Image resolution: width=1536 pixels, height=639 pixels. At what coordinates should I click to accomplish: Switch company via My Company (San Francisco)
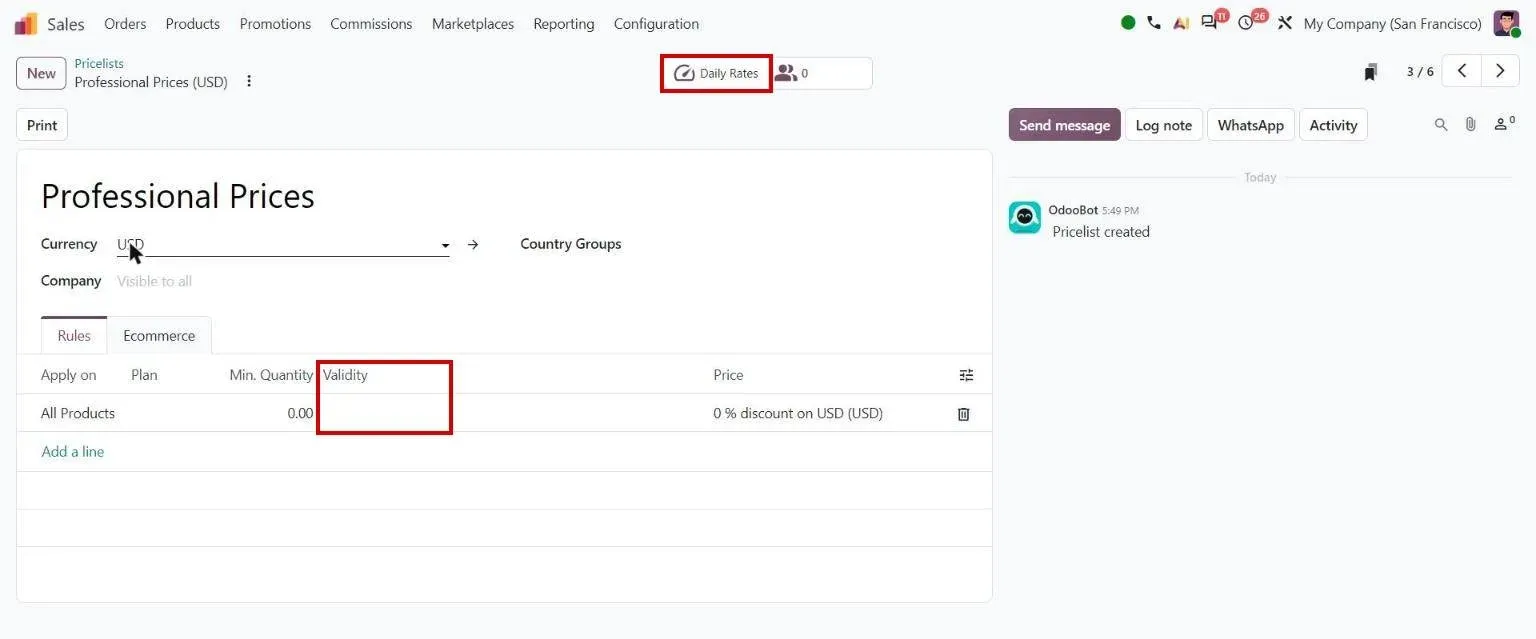pyautogui.click(x=1392, y=23)
